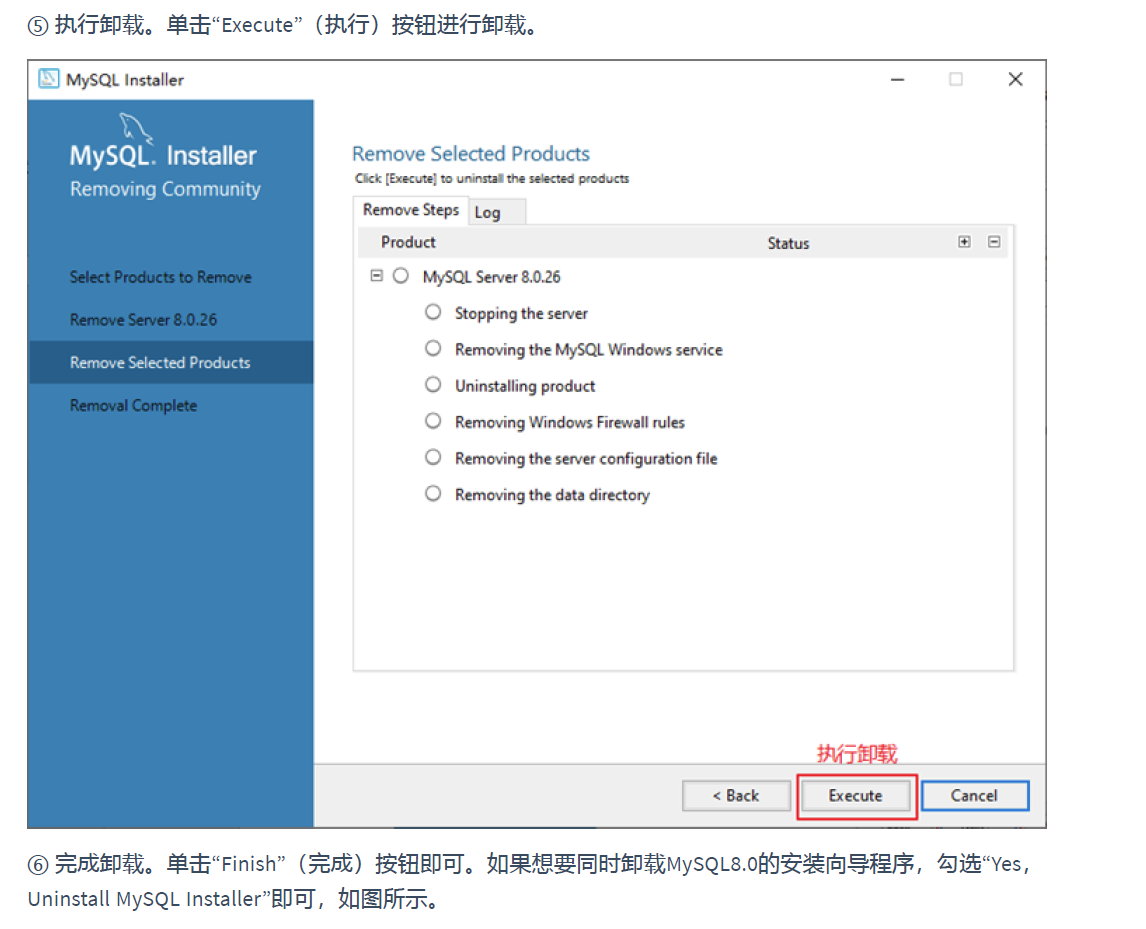The image size is (1146, 929).
Task: Click the Product column header
Action: click(x=408, y=242)
